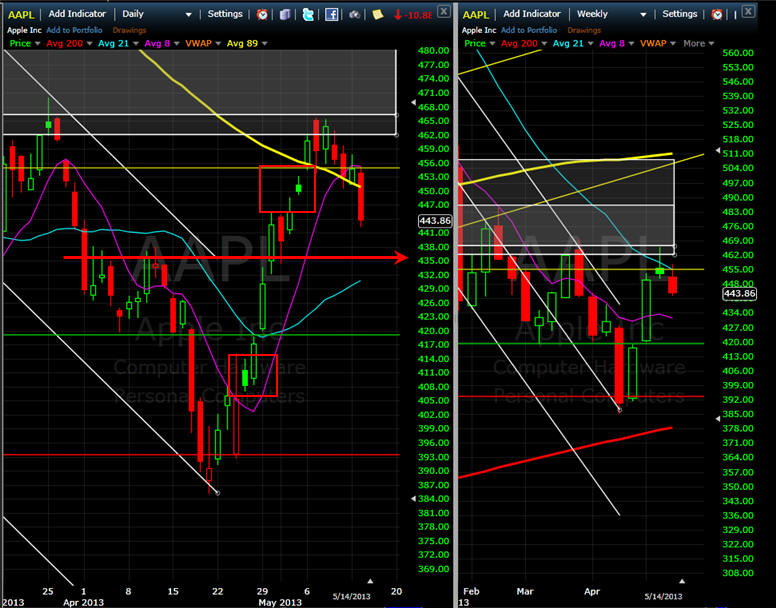Image resolution: width=776 pixels, height=608 pixels.
Task: Open the More indicators dropdown in Weekly chart
Action: (x=698, y=44)
